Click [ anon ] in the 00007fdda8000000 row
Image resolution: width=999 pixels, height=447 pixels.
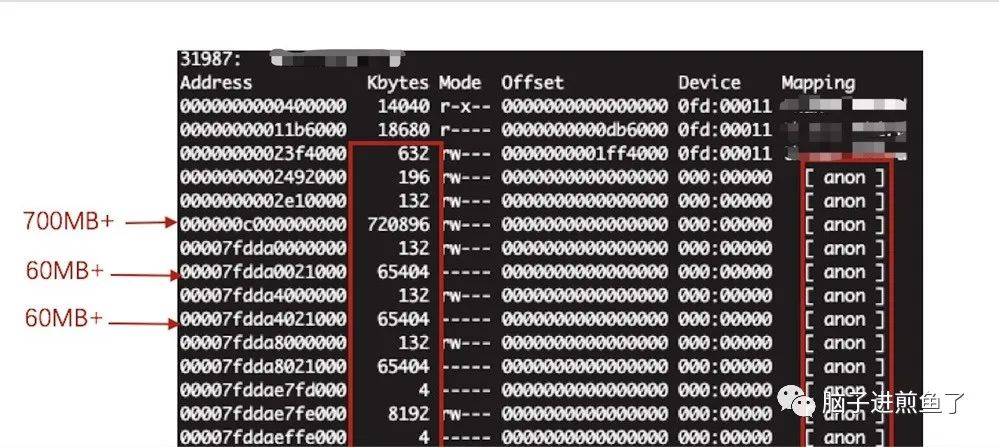click(845, 343)
